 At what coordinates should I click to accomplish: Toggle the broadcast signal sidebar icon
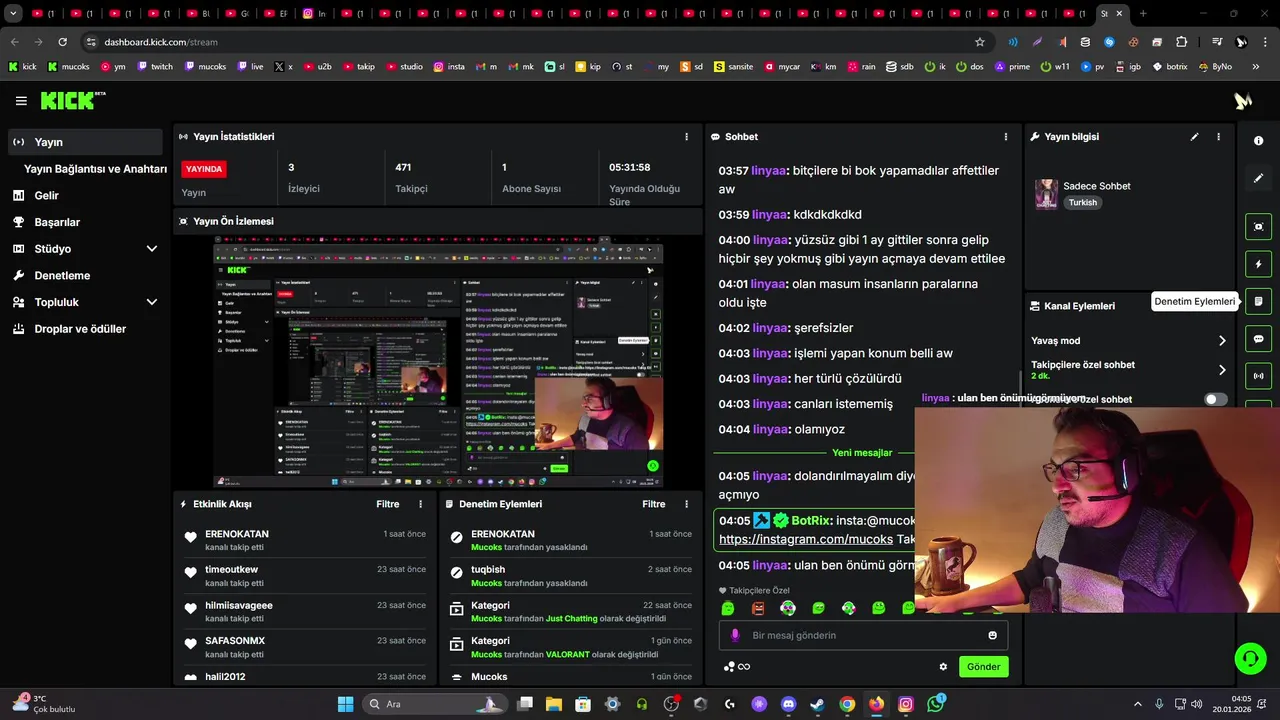[1258, 377]
